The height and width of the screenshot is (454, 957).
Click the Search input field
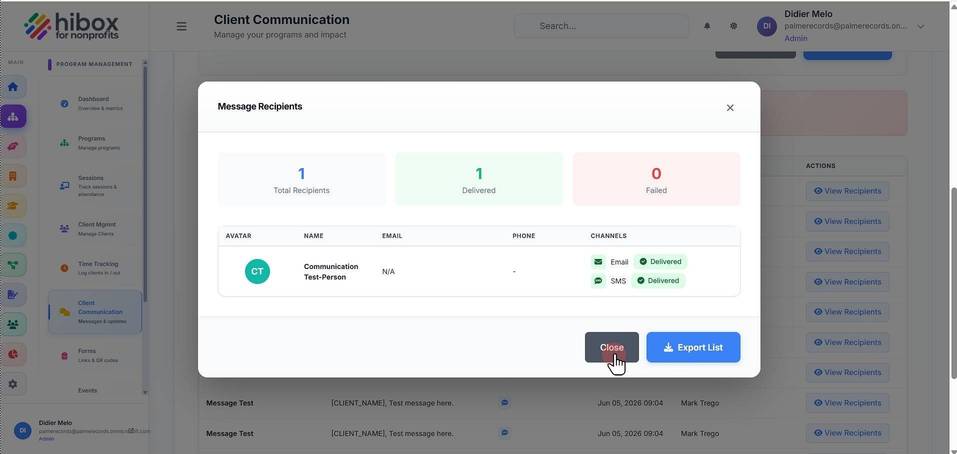tap(601, 26)
